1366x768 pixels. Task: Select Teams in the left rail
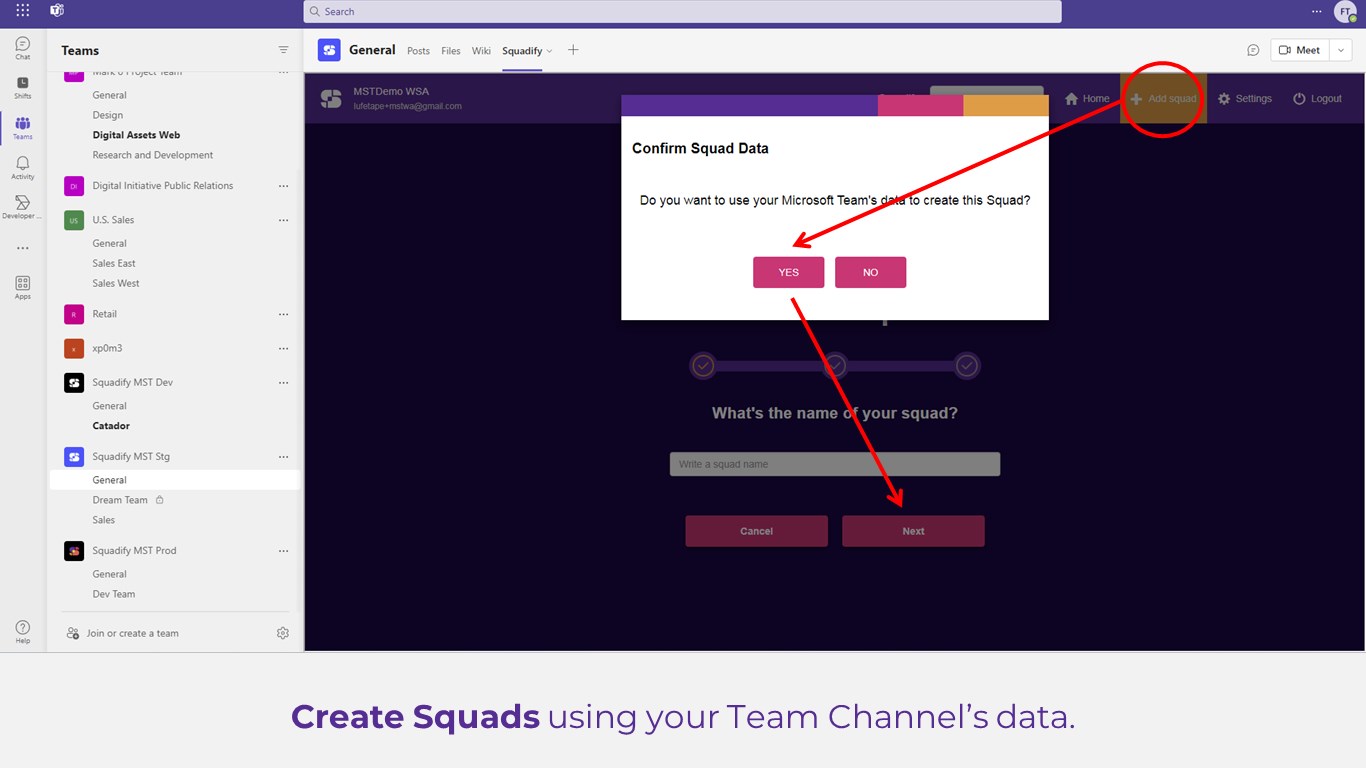[22, 128]
